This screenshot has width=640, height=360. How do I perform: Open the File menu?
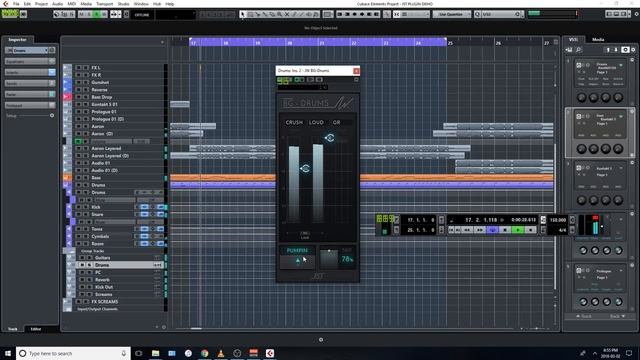tap(16, 4)
